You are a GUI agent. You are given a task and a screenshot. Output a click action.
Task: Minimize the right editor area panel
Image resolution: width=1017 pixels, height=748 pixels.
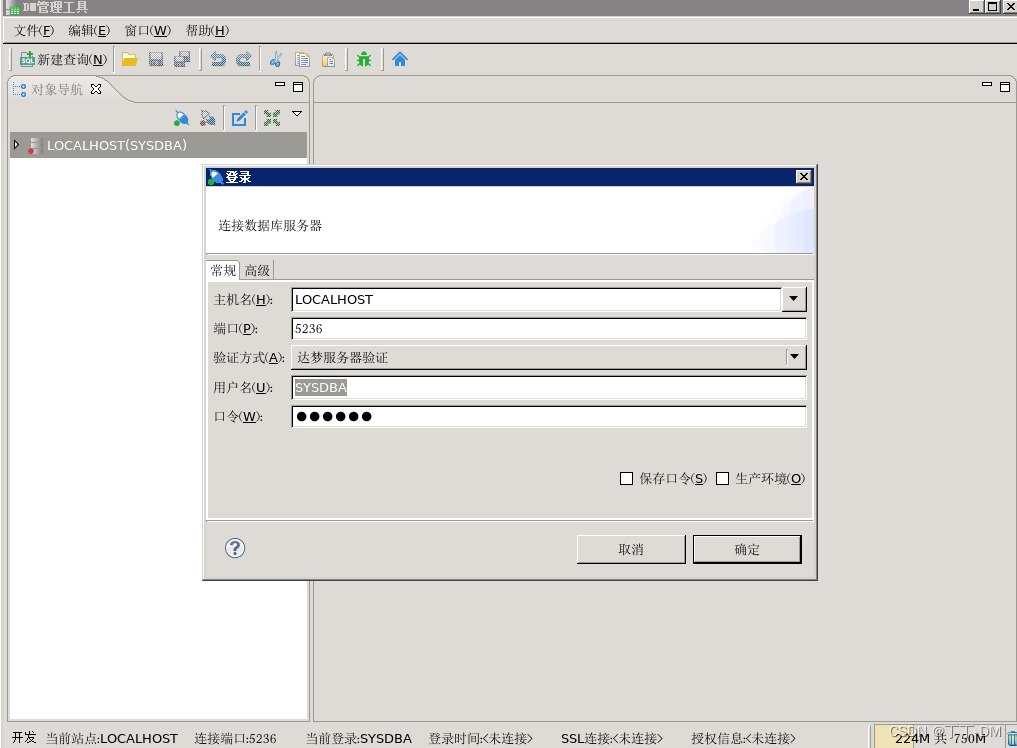[987, 84]
